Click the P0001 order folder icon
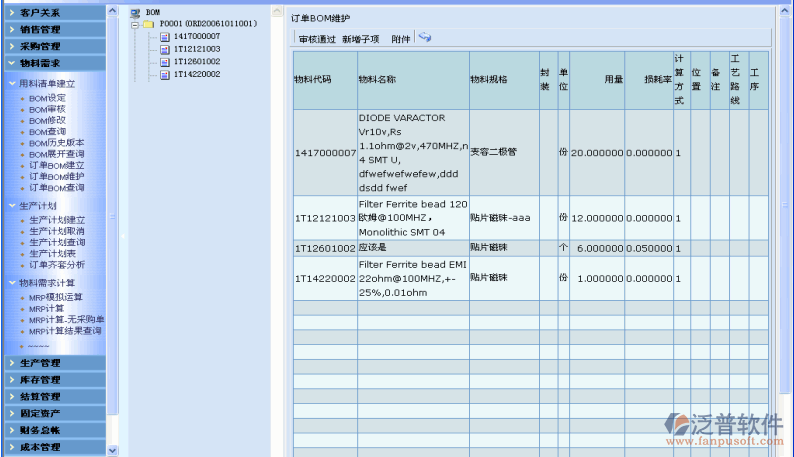The width and height of the screenshot is (794, 457). (x=149, y=23)
